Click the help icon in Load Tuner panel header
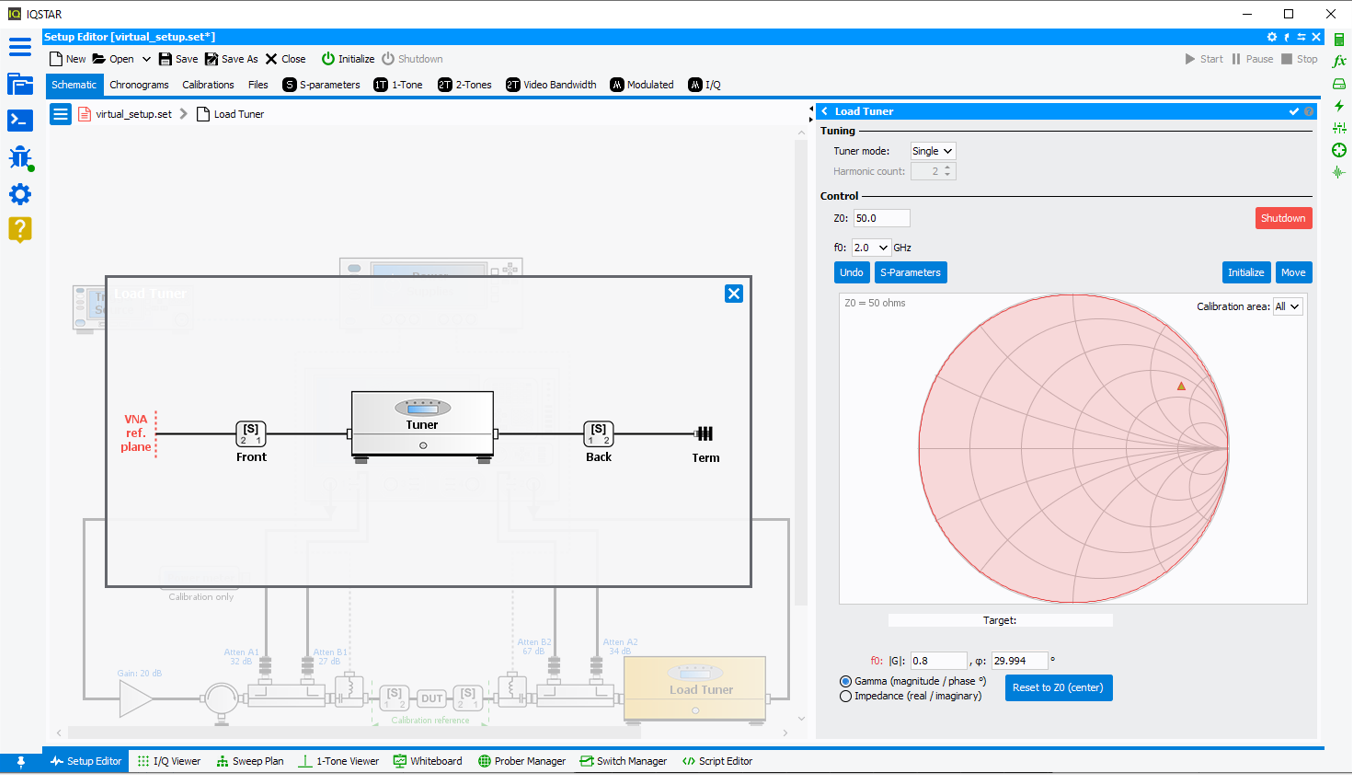Image resolution: width=1352 pixels, height=775 pixels. tap(1308, 111)
